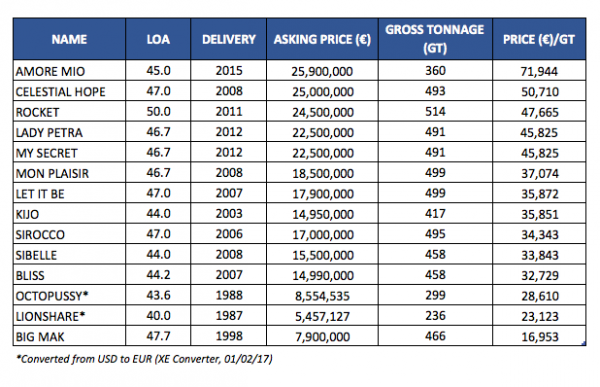Select the ASKING PRICE (€) header cell
The width and height of the screenshot is (600, 387).
pyautogui.click(x=322, y=39)
